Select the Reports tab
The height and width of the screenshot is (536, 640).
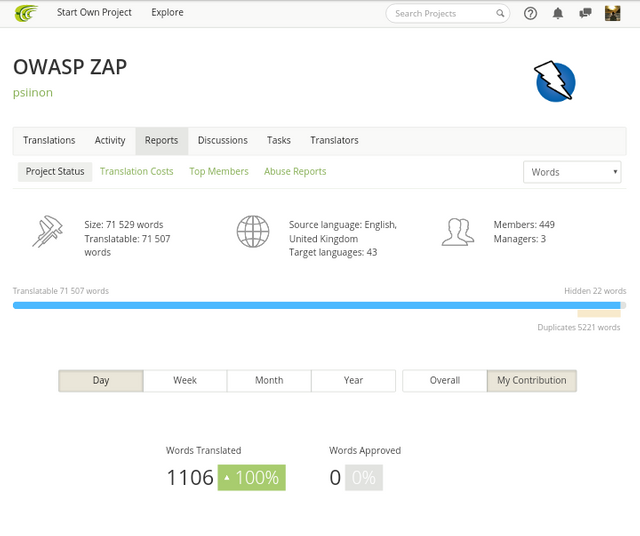click(x=162, y=141)
